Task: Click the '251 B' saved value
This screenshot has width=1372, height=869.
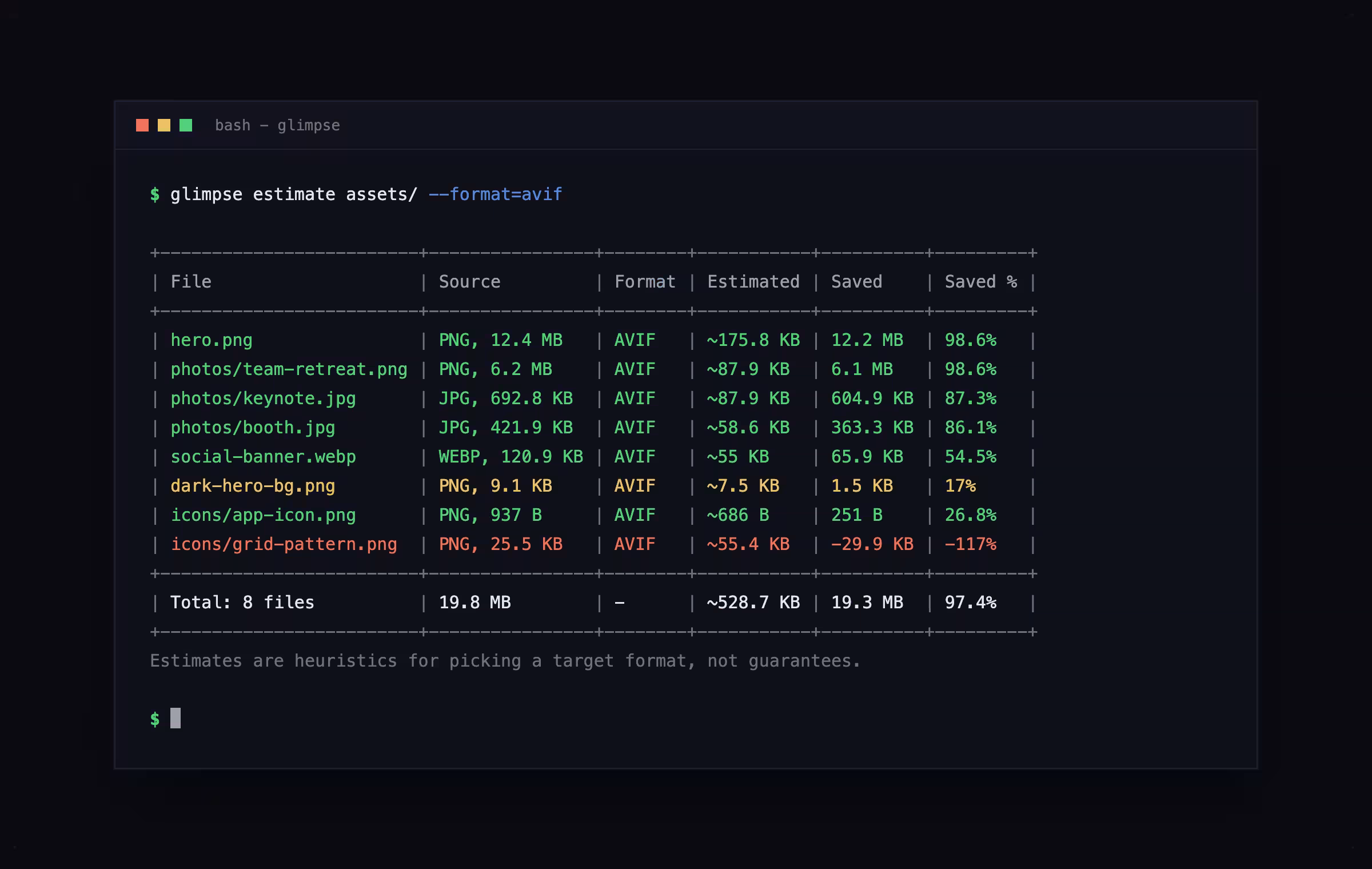Action: coord(857,515)
